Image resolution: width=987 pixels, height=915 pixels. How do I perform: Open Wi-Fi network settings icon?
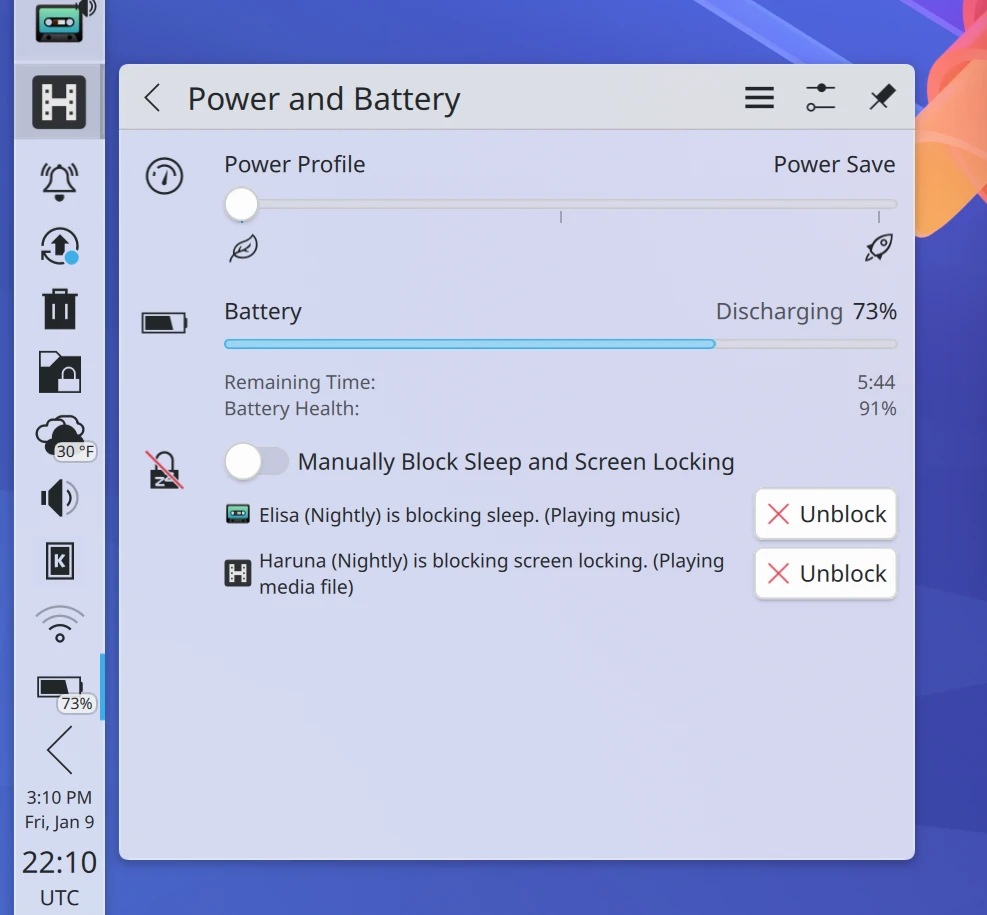click(x=59, y=623)
